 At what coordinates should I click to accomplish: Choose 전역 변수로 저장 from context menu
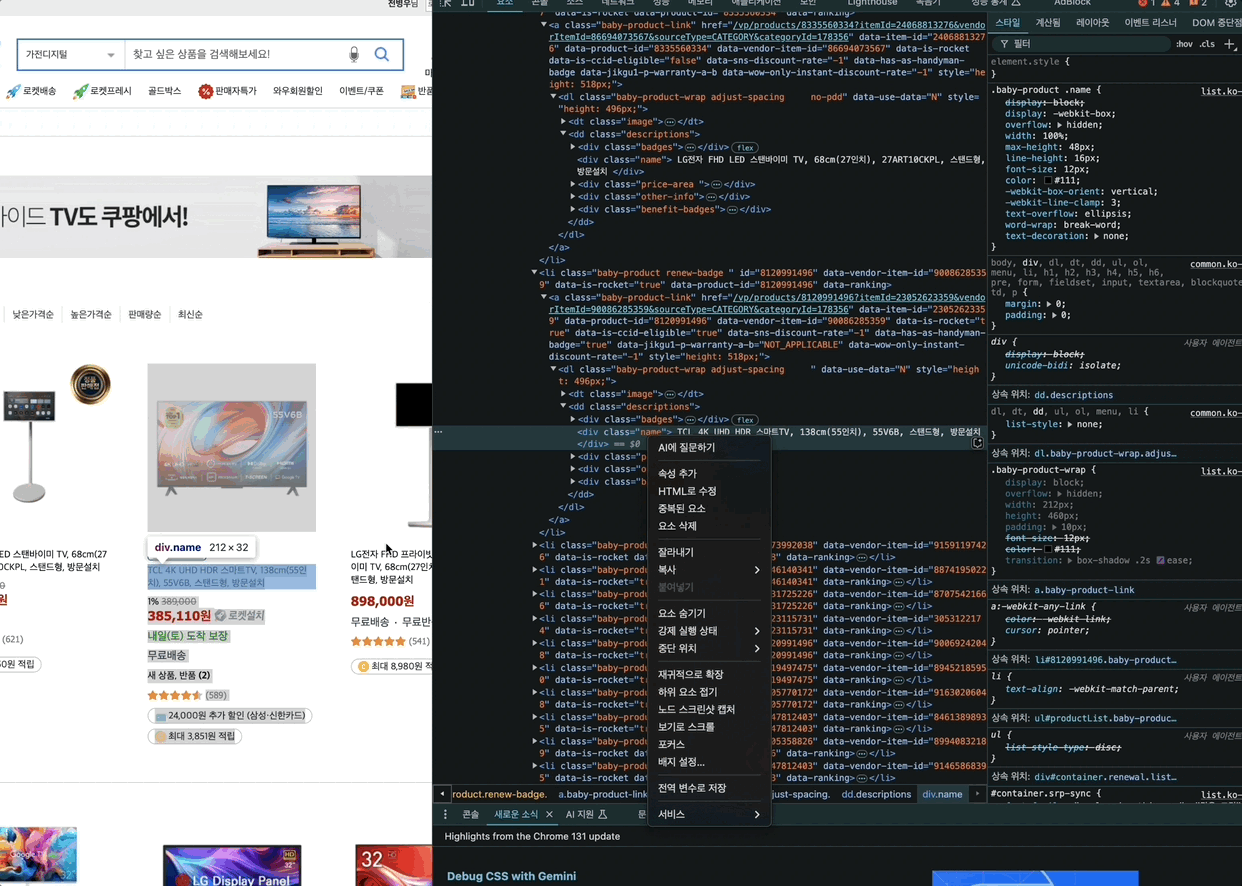(709, 788)
